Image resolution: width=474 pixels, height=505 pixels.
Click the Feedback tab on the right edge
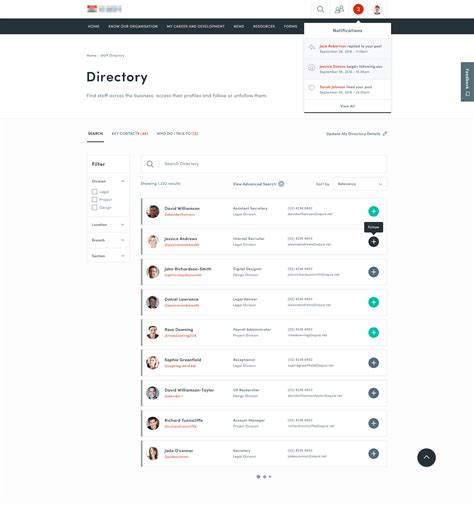tap(467, 82)
